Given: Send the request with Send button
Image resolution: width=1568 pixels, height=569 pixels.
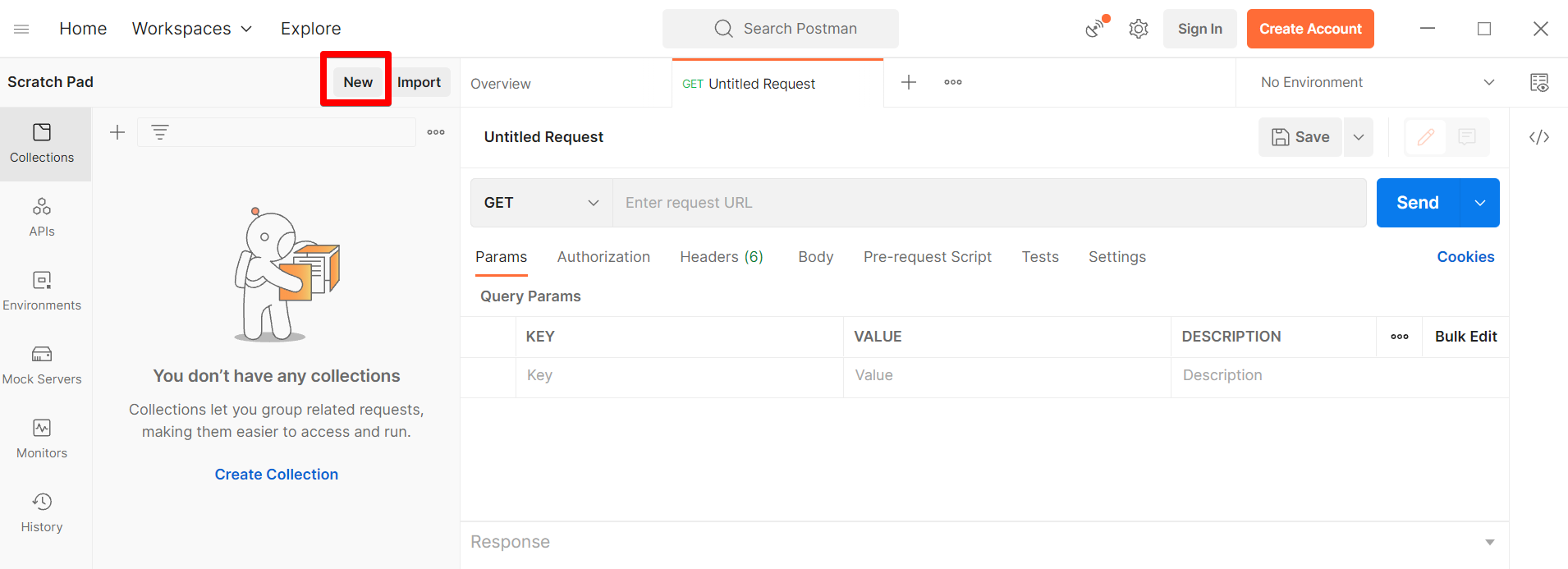Looking at the screenshot, I should pyautogui.click(x=1418, y=203).
